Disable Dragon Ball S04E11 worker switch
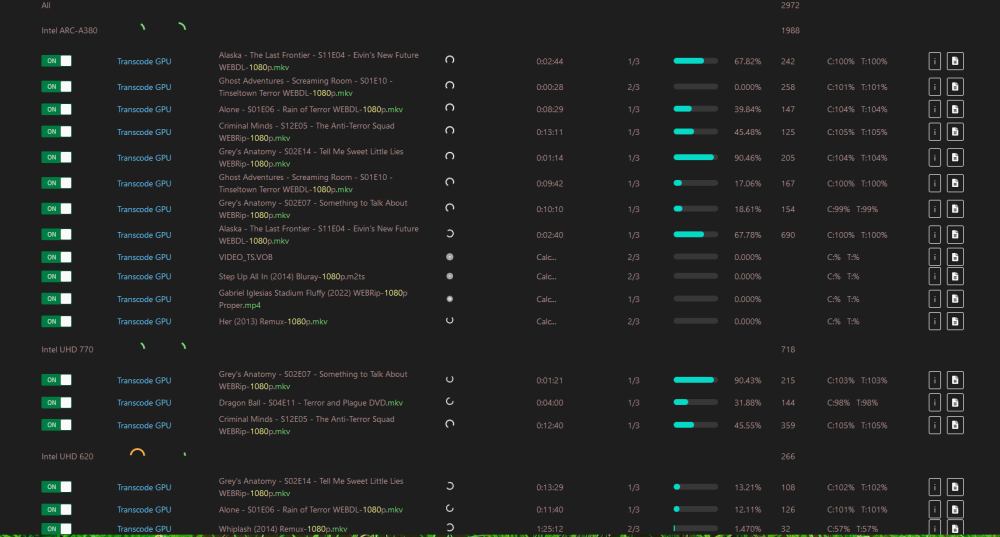1000x537 pixels. pos(56,402)
